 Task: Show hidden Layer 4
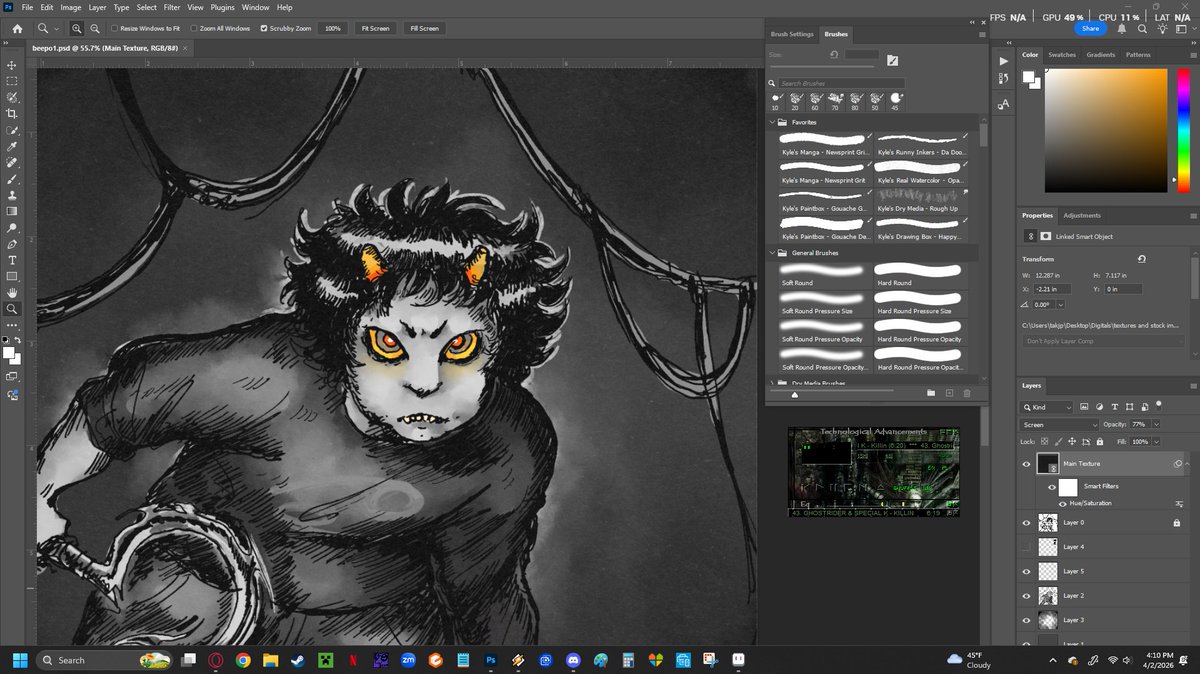pyautogui.click(x=1026, y=547)
